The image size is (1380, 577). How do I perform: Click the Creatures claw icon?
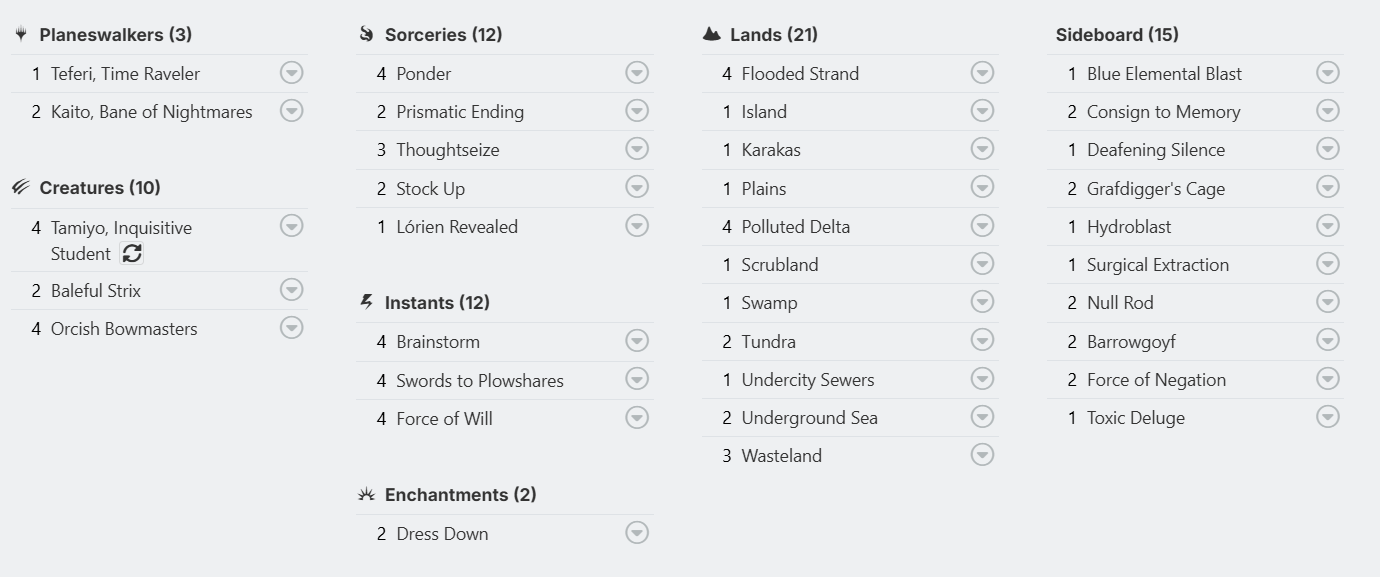pos(21,188)
